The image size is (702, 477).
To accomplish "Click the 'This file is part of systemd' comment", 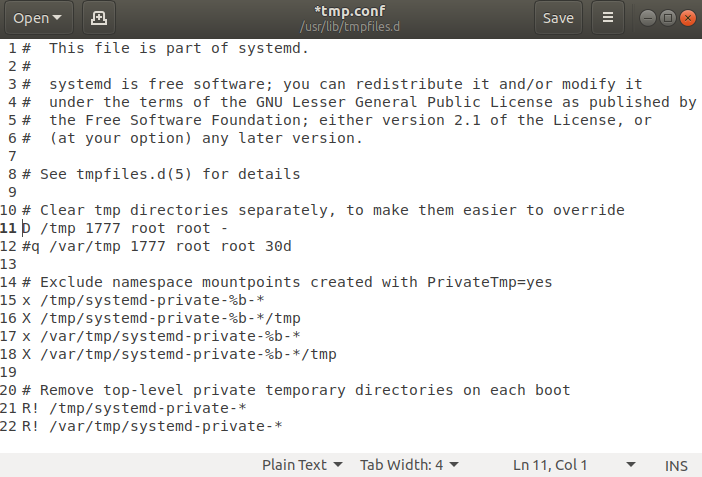I will (x=178, y=48).
